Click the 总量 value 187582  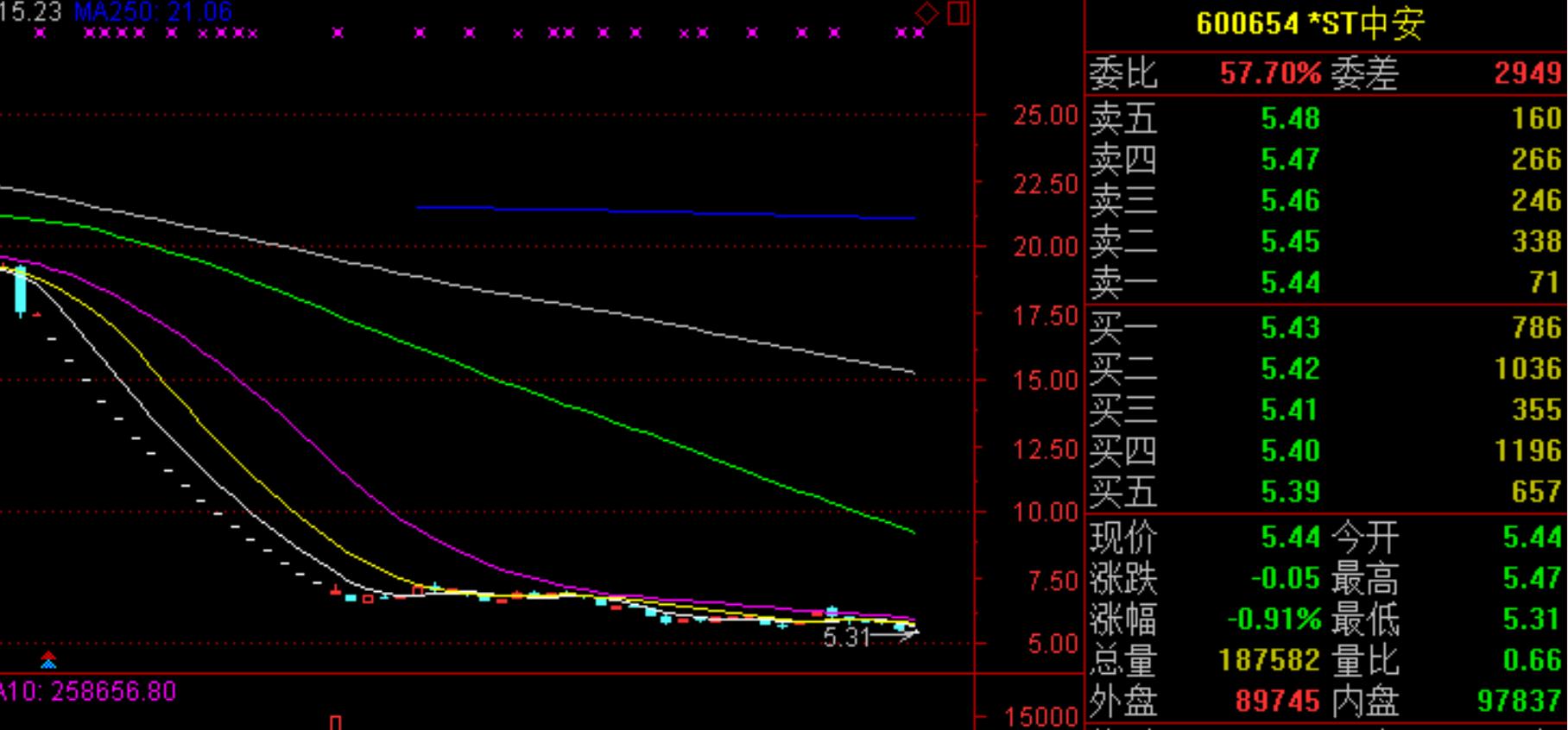click(1268, 660)
